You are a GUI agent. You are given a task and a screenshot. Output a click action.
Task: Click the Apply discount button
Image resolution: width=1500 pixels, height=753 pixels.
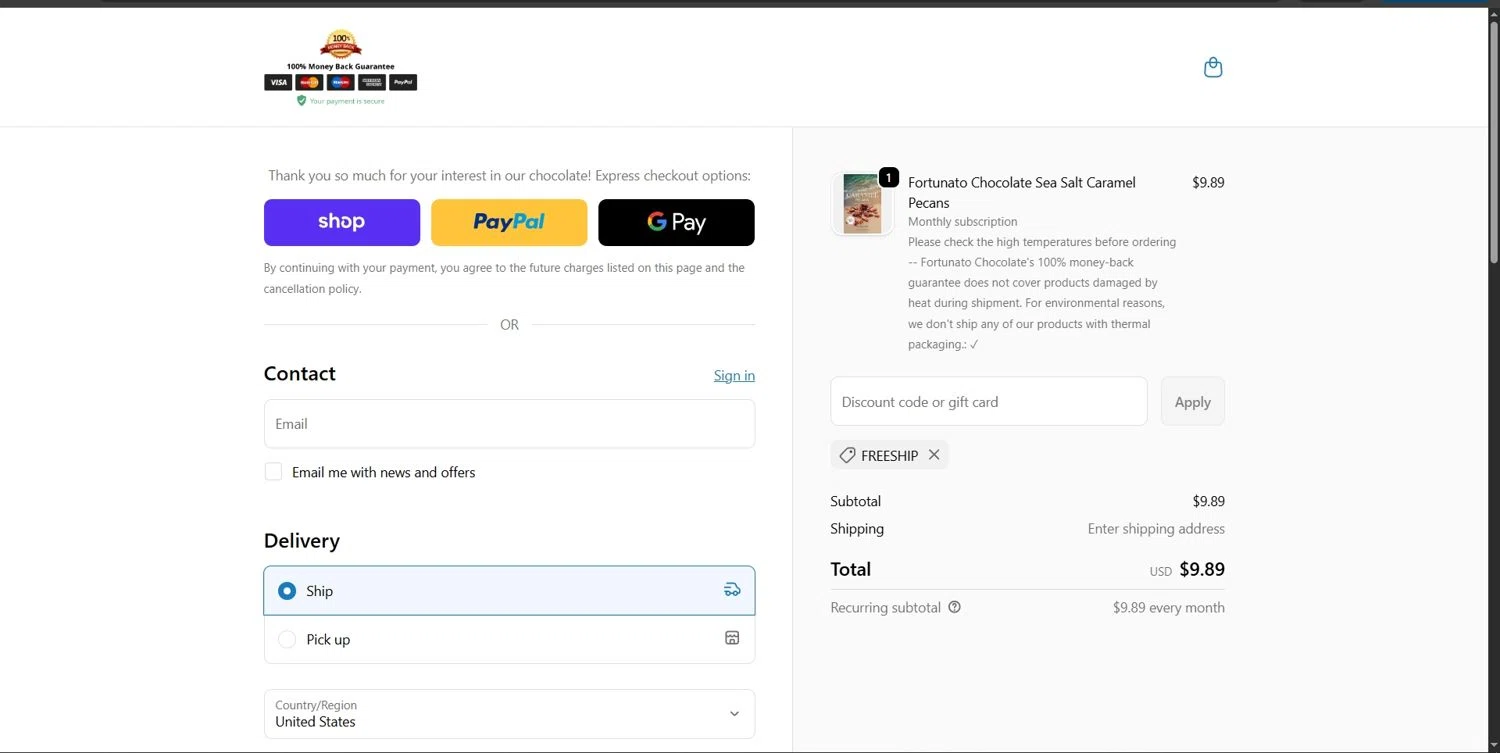point(1192,401)
